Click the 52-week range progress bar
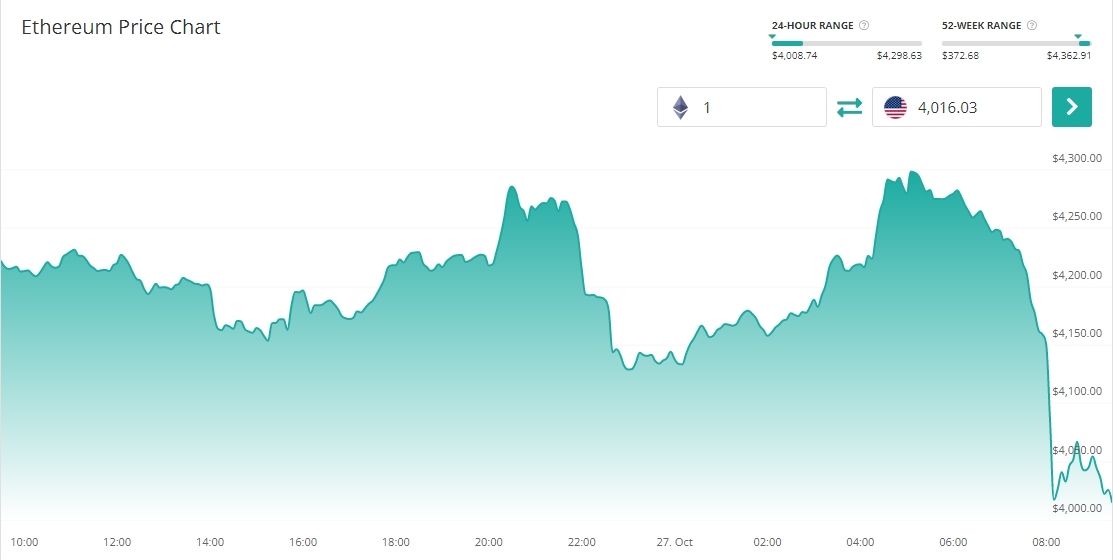Image resolution: width=1113 pixels, height=560 pixels. click(1016, 43)
